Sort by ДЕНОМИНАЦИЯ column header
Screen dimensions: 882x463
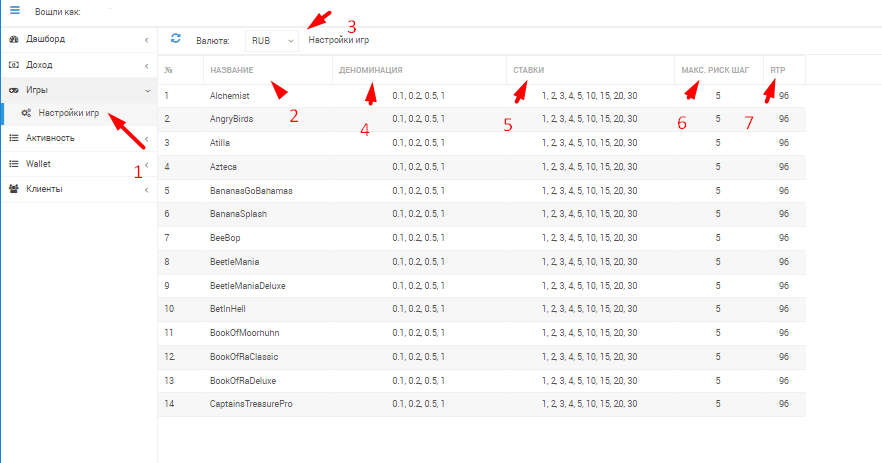[371, 70]
